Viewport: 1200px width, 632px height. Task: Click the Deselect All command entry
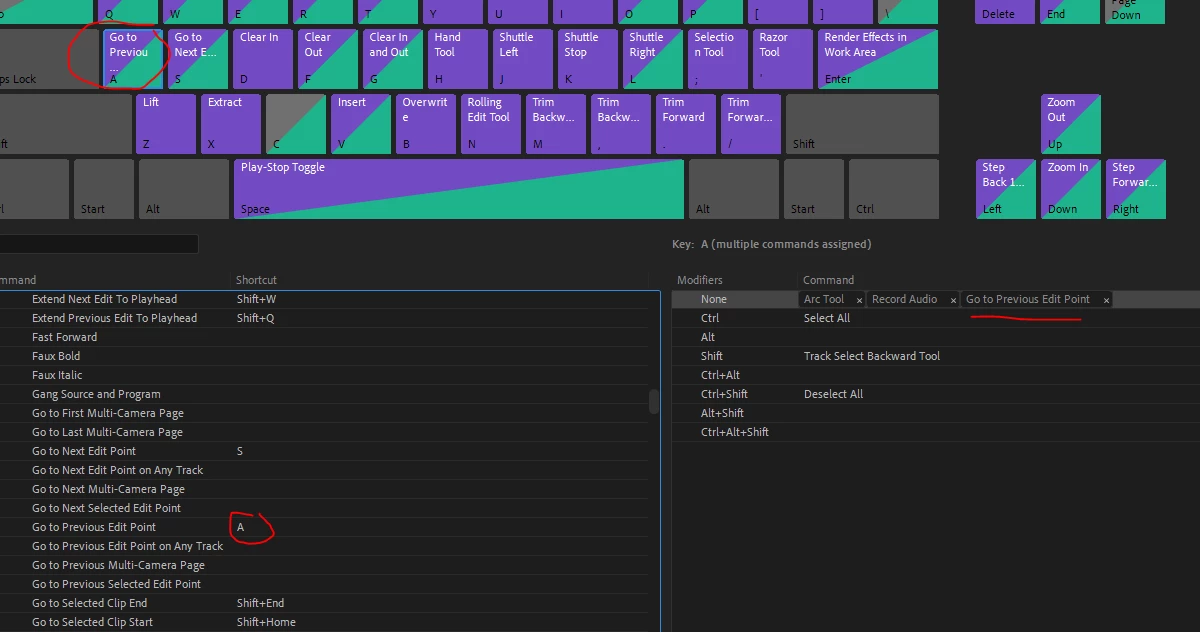click(x=833, y=394)
